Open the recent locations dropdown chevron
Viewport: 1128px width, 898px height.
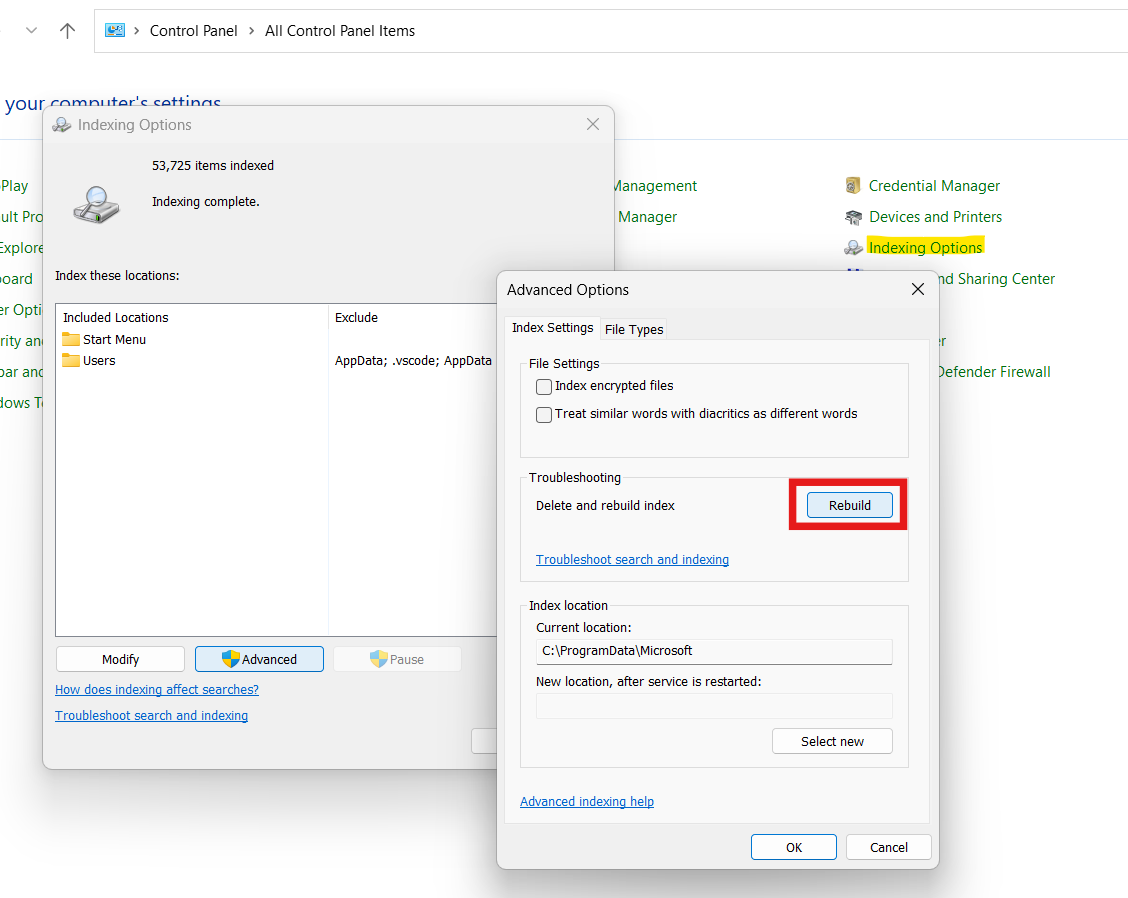(31, 30)
